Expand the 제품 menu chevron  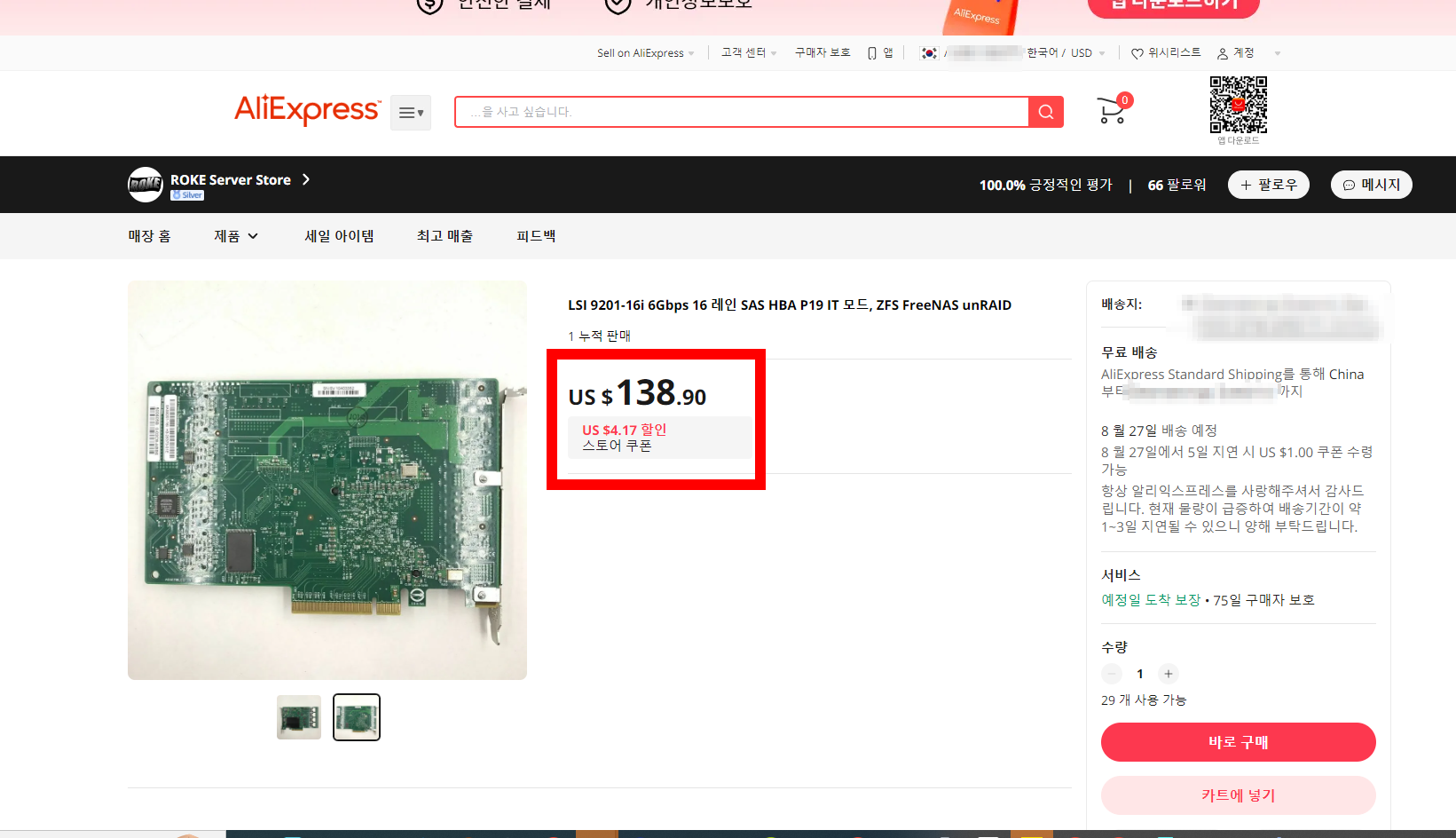point(255,236)
